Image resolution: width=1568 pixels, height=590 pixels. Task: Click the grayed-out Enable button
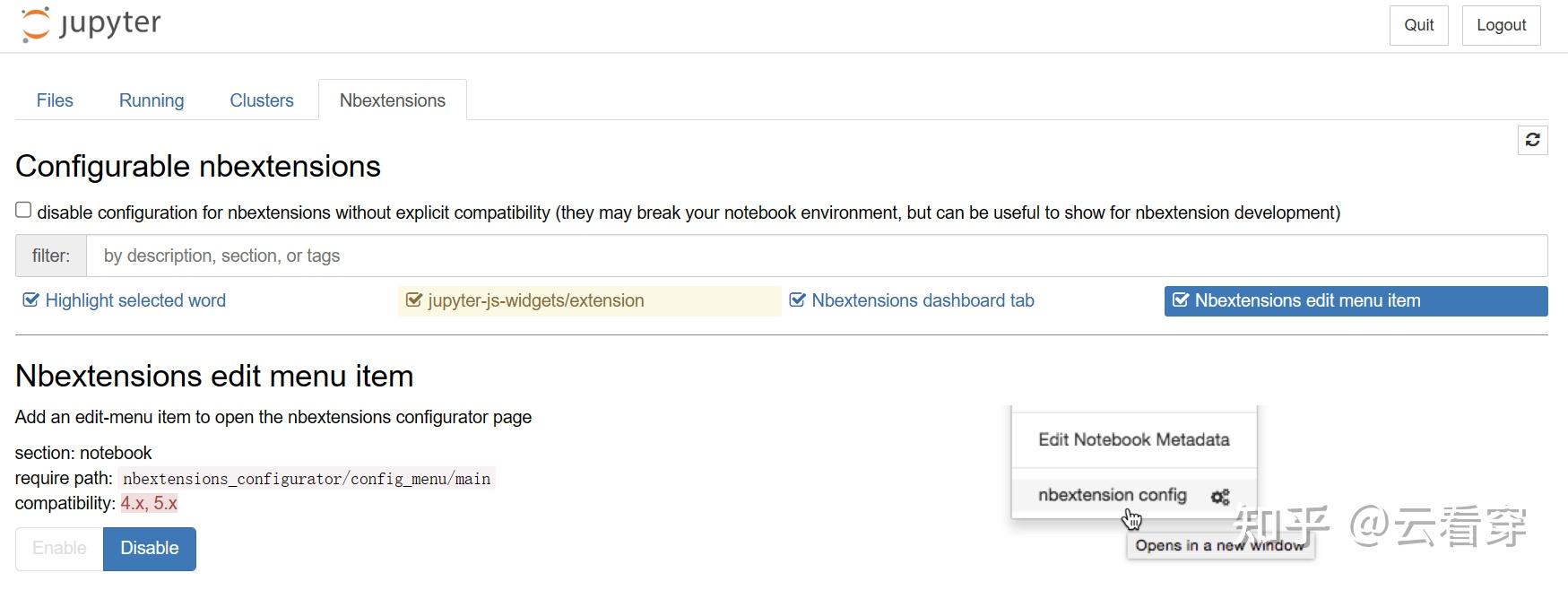(58, 548)
